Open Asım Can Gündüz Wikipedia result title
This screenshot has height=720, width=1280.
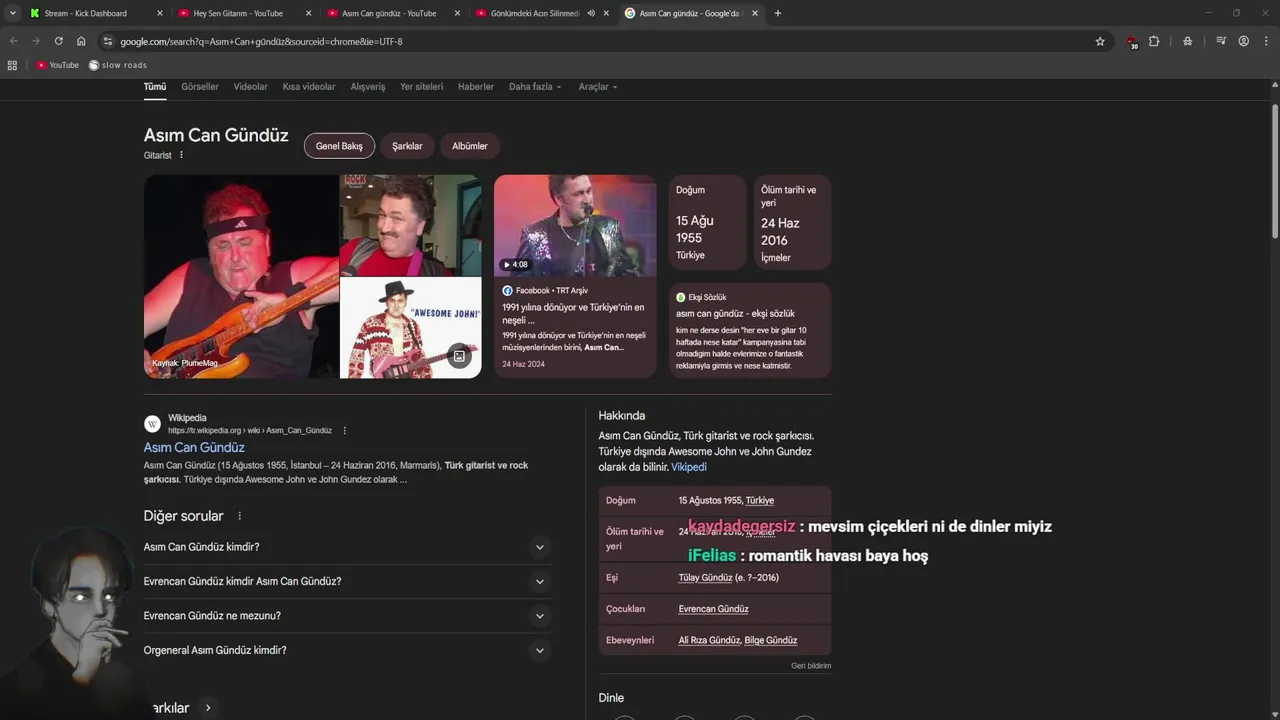tap(194, 447)
